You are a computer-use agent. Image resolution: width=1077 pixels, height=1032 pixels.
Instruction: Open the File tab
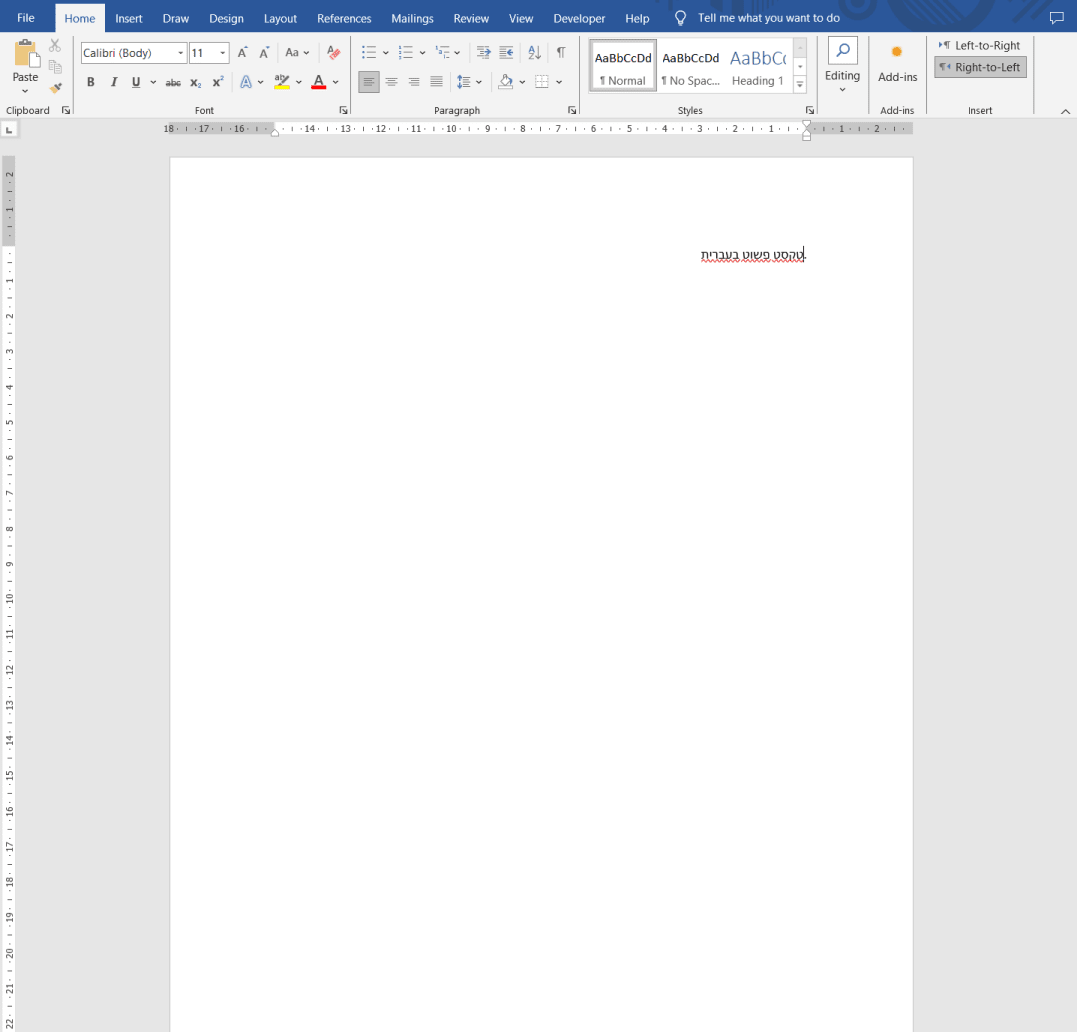[26, 18]
